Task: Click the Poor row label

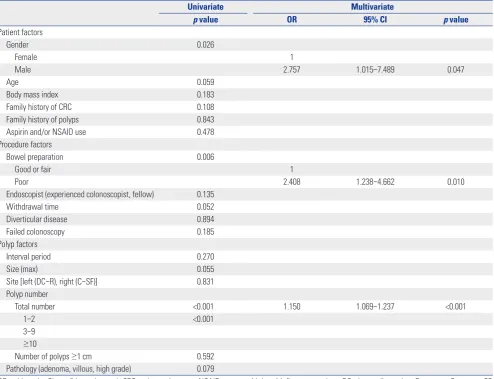Action: pyautogui.click(x=21, y=182)
